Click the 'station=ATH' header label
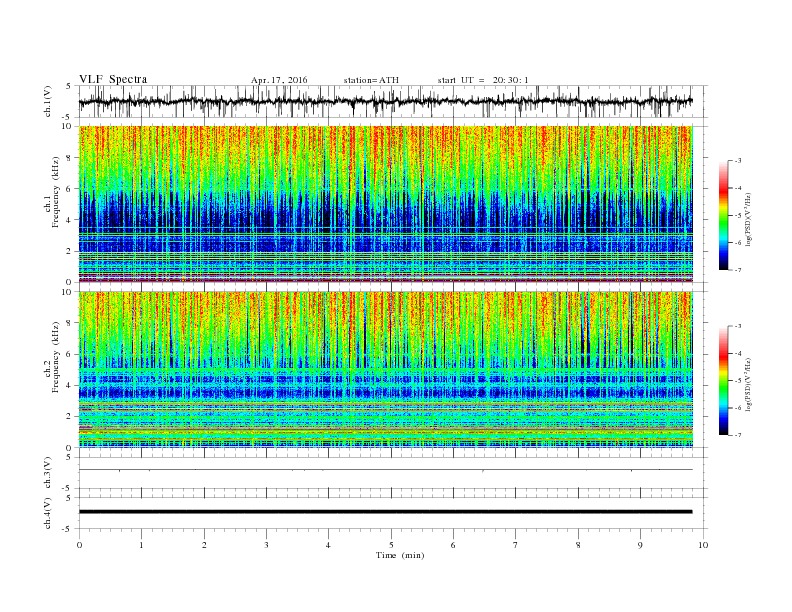This screenshot has height=612, width=792. coord(371,80)
